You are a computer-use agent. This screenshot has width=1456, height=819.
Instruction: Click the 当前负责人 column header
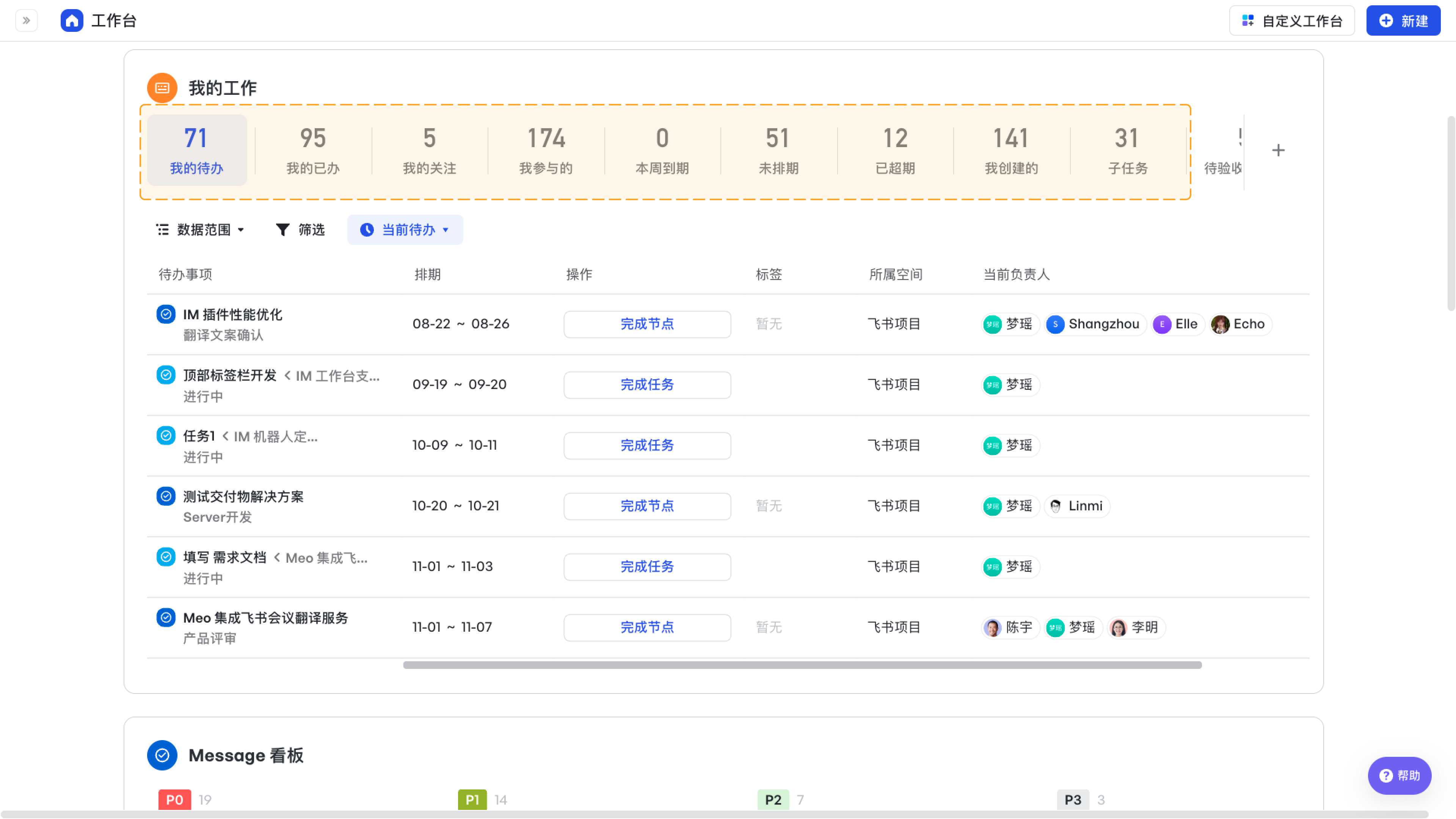(x=1017, y=275)
